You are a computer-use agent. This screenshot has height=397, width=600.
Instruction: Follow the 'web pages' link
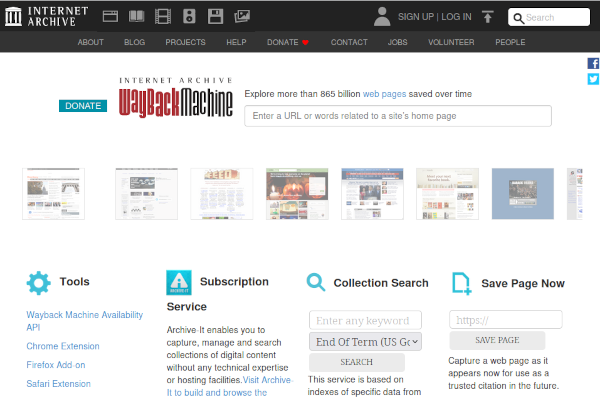(384, 94)
